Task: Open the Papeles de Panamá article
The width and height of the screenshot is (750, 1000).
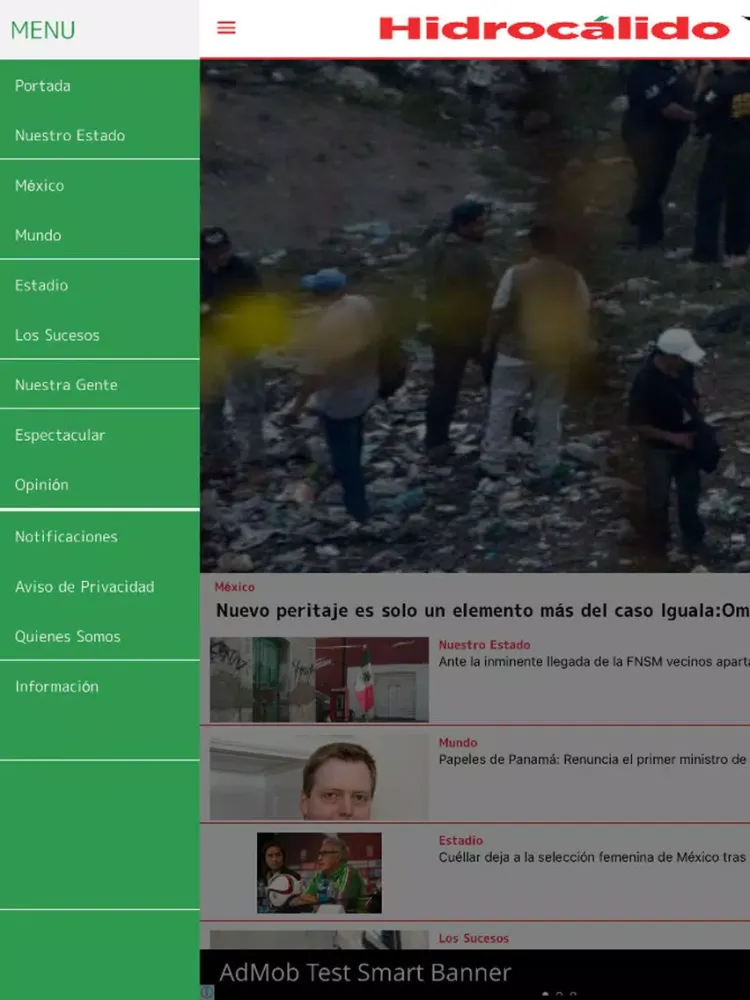Action: click(x=594, y=760)
